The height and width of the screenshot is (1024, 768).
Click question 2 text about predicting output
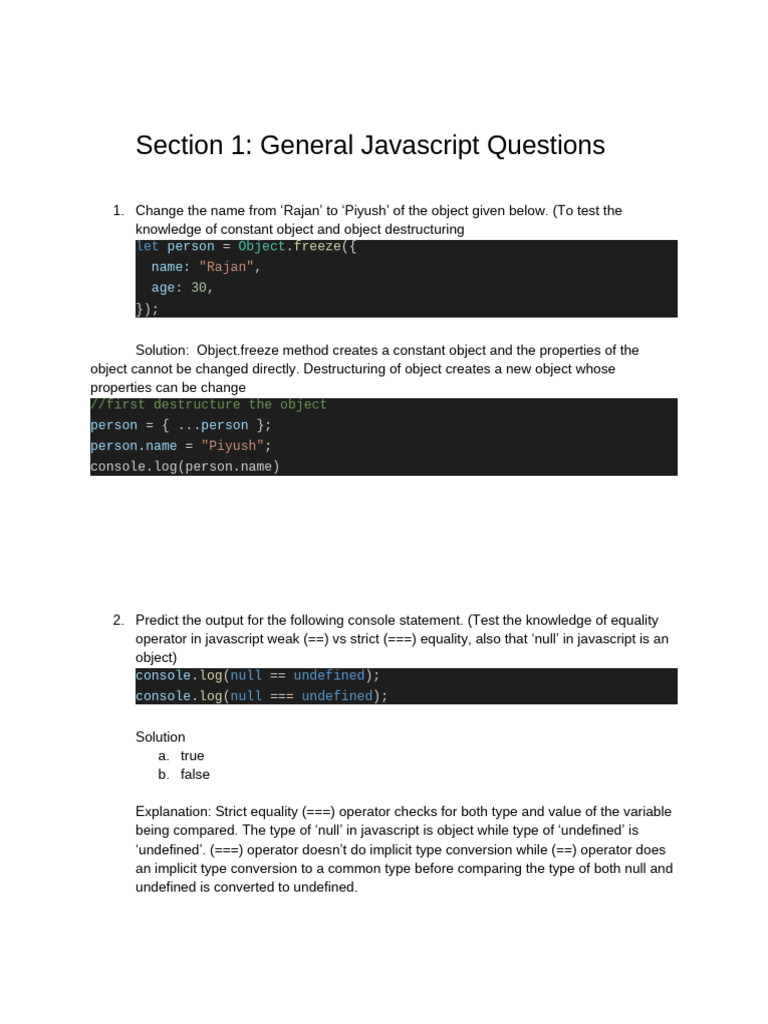click(x=402, y=638)
